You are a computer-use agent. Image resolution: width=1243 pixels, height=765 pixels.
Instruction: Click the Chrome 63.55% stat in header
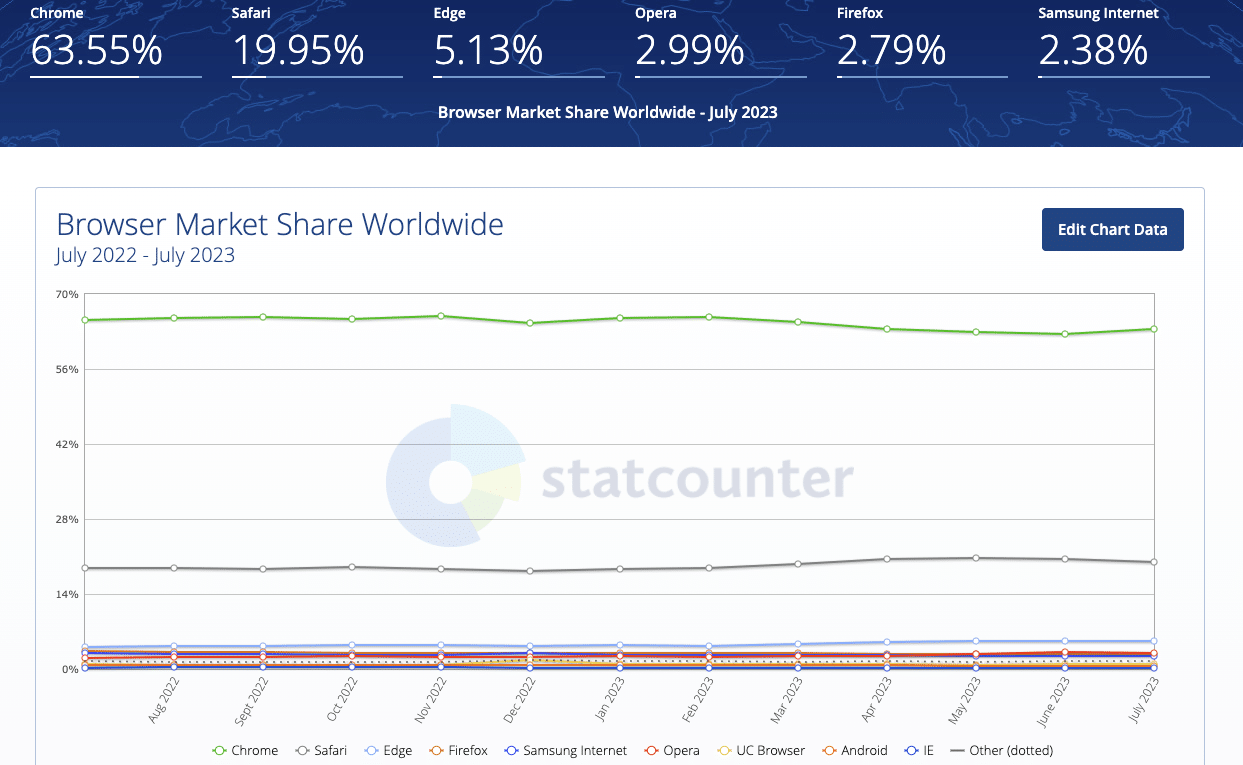96,50
